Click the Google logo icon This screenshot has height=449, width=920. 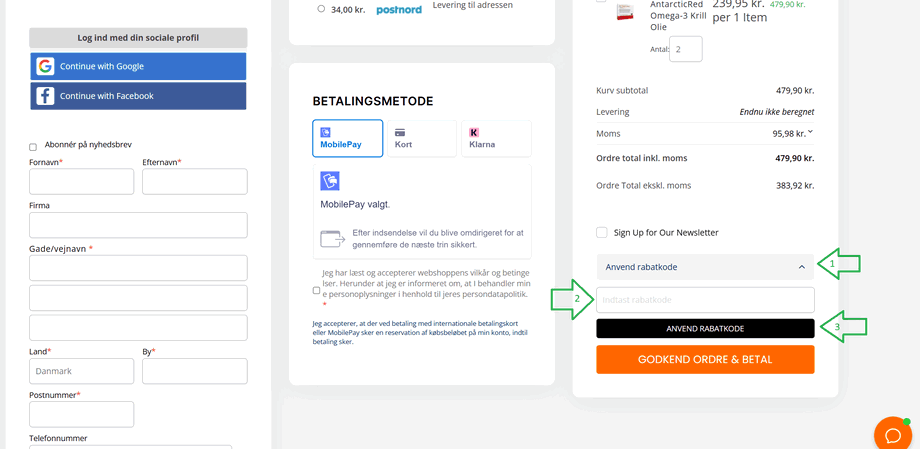(45, 67)
